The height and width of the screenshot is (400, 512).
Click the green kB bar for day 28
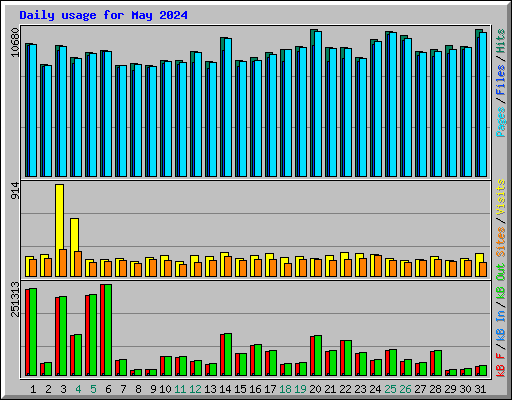point(438,363)
